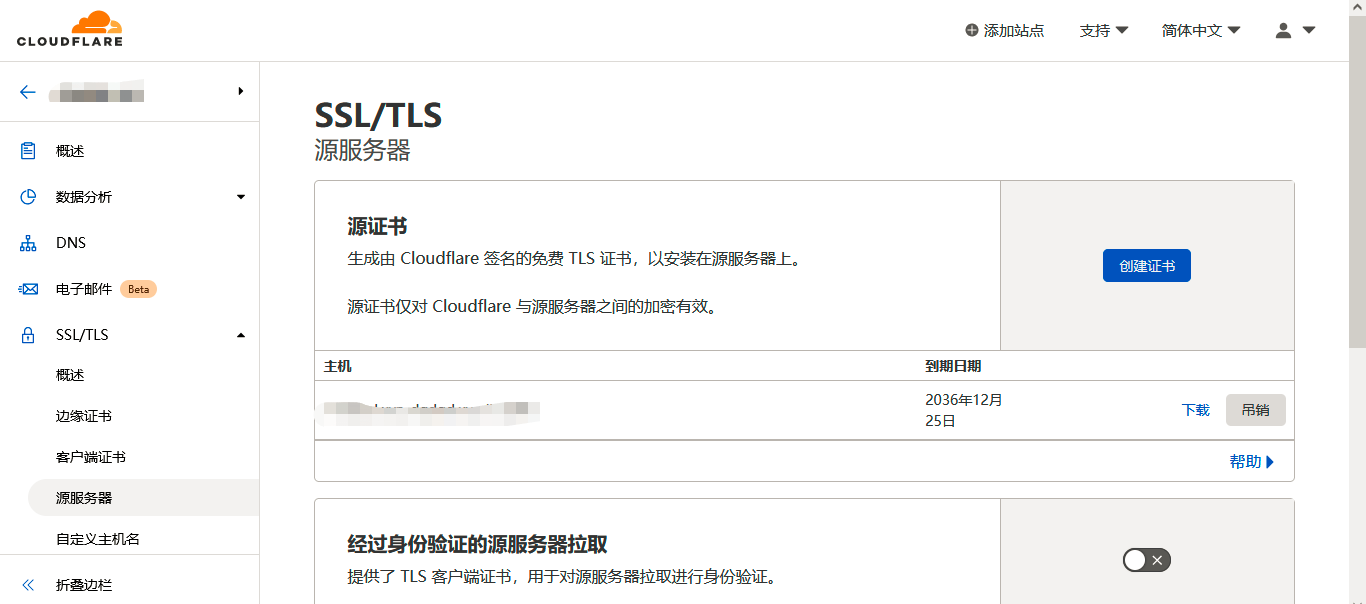Click the 到期日期 column header
Screen dimensions: 1366x604
(953, 366)
